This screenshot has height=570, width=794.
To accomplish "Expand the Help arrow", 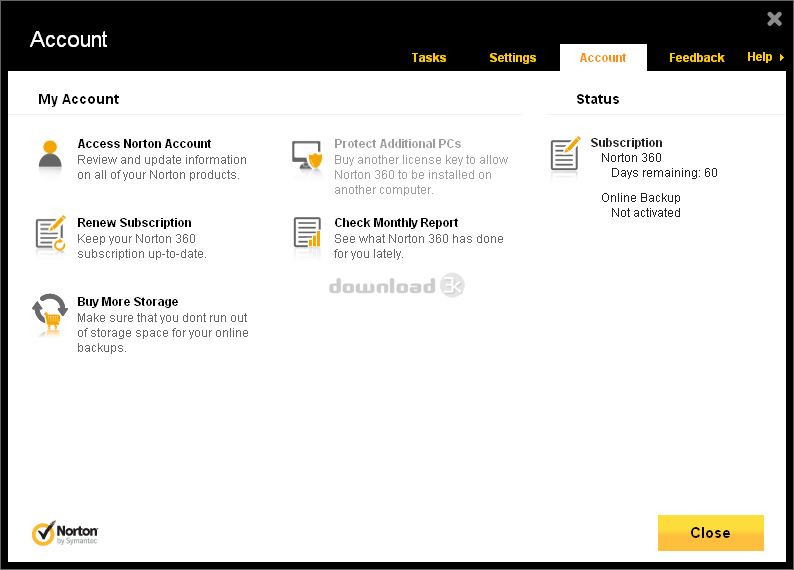I will click(781, 58).
